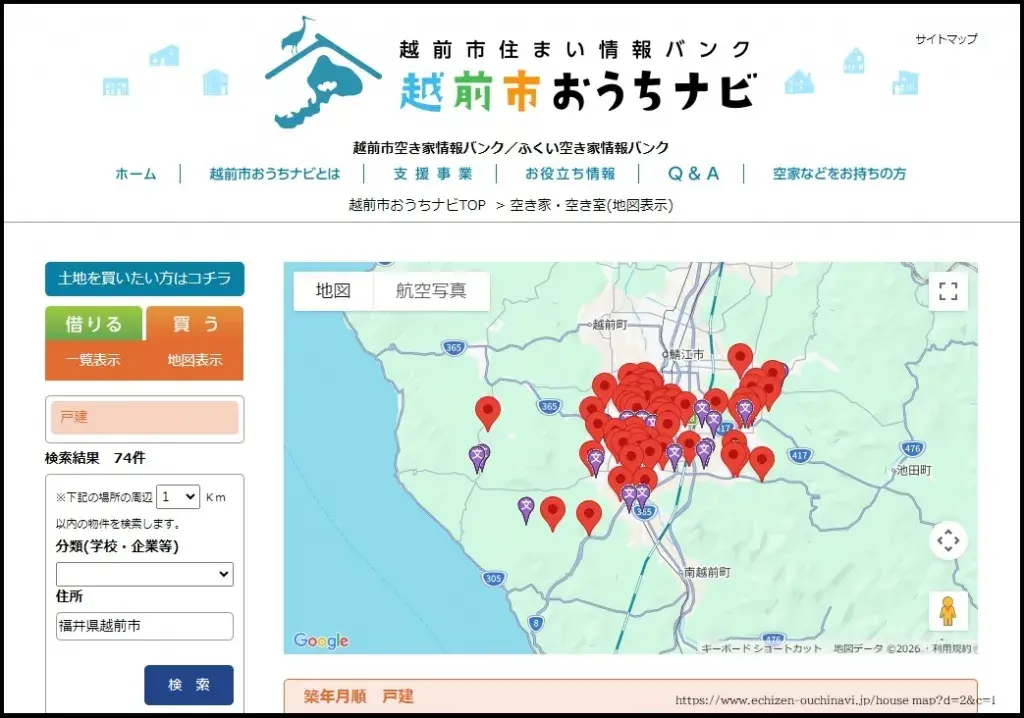Click the red pin near 池田町

pos(762,461)
